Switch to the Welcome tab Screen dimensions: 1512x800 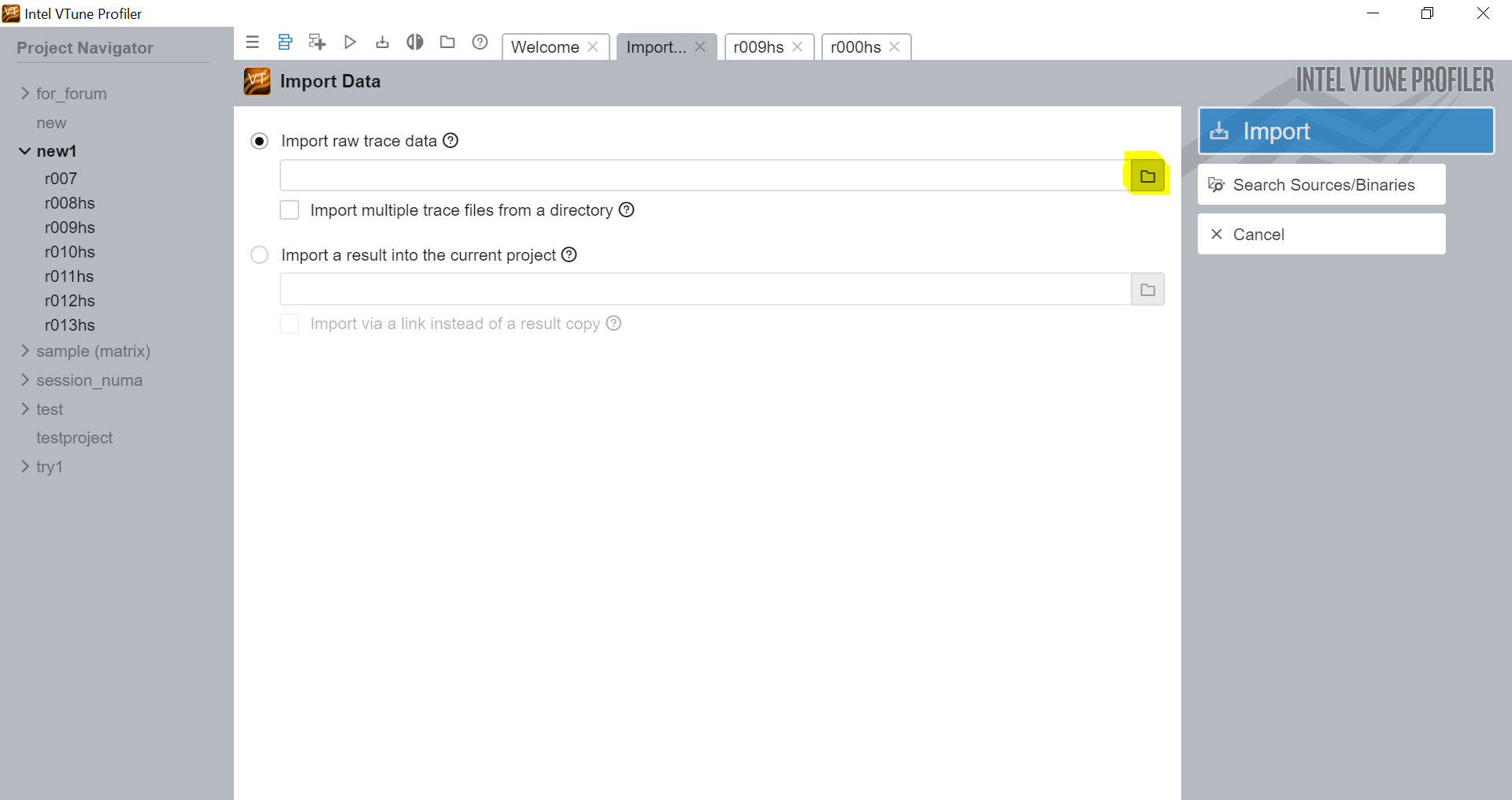545,47
